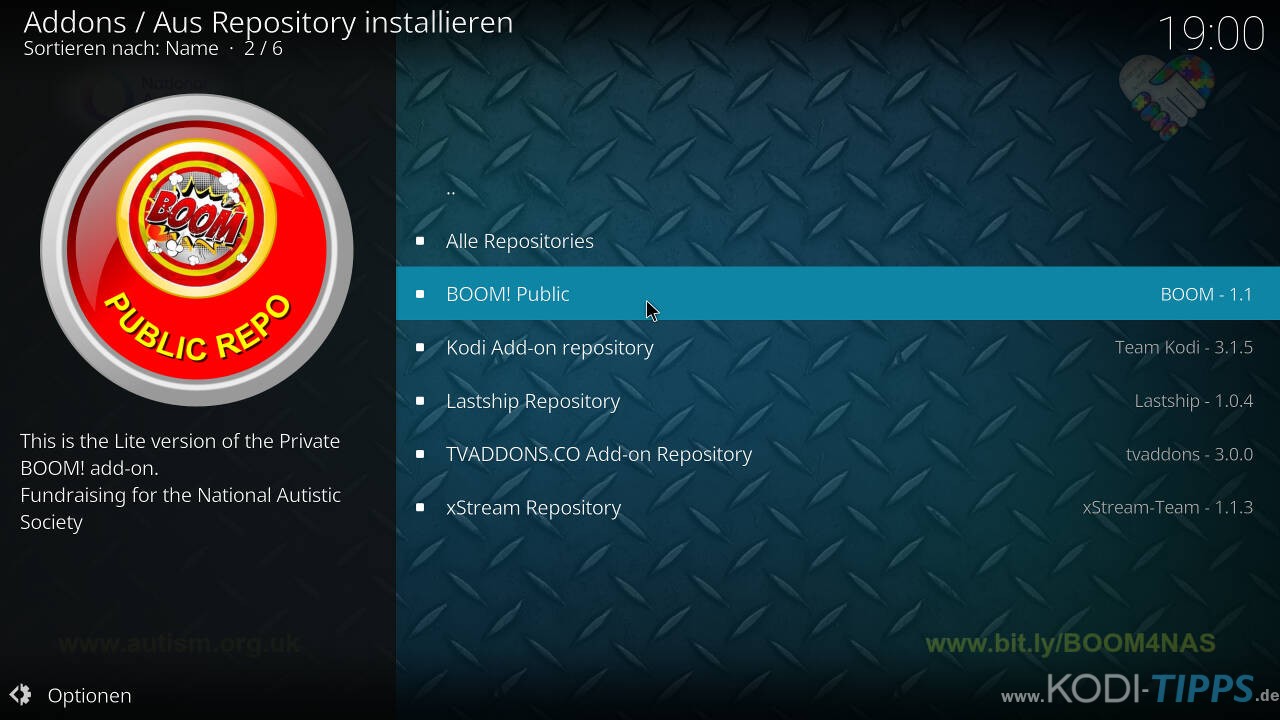Select the BOOM! Public repository
Image resolution: width=1280 pixels, height=720 pixels.
pos(838,293)
